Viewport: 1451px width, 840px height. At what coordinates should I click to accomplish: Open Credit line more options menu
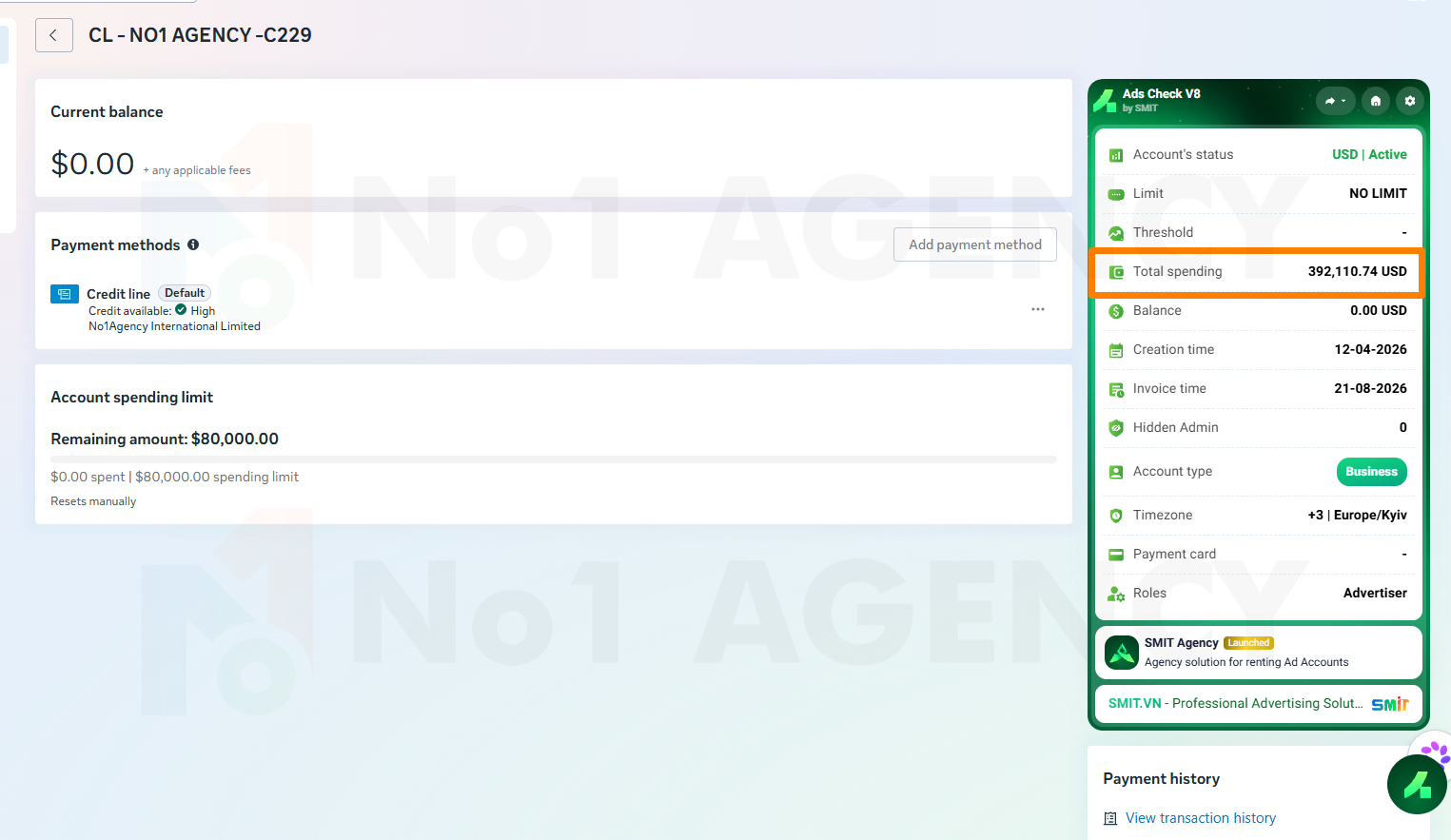click(1038, 309)
